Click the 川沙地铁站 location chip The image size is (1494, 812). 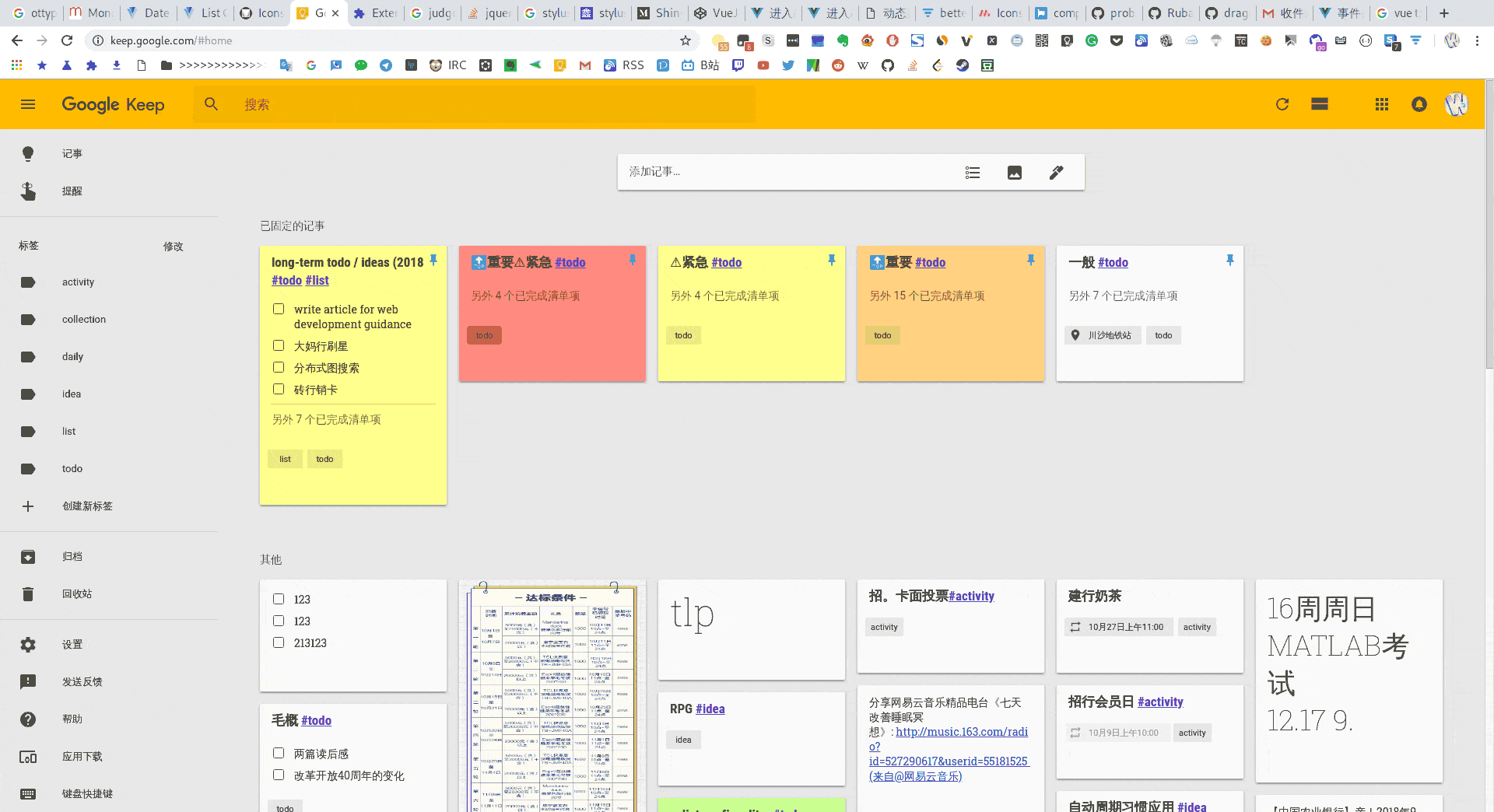click(x=1103, y=335)
